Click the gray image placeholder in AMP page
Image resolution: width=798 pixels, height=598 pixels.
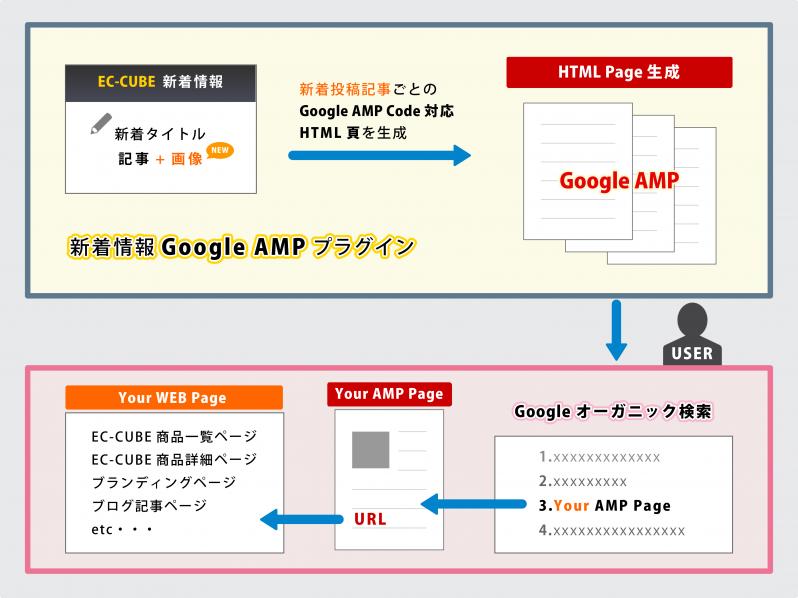click(x=370, y=450)
